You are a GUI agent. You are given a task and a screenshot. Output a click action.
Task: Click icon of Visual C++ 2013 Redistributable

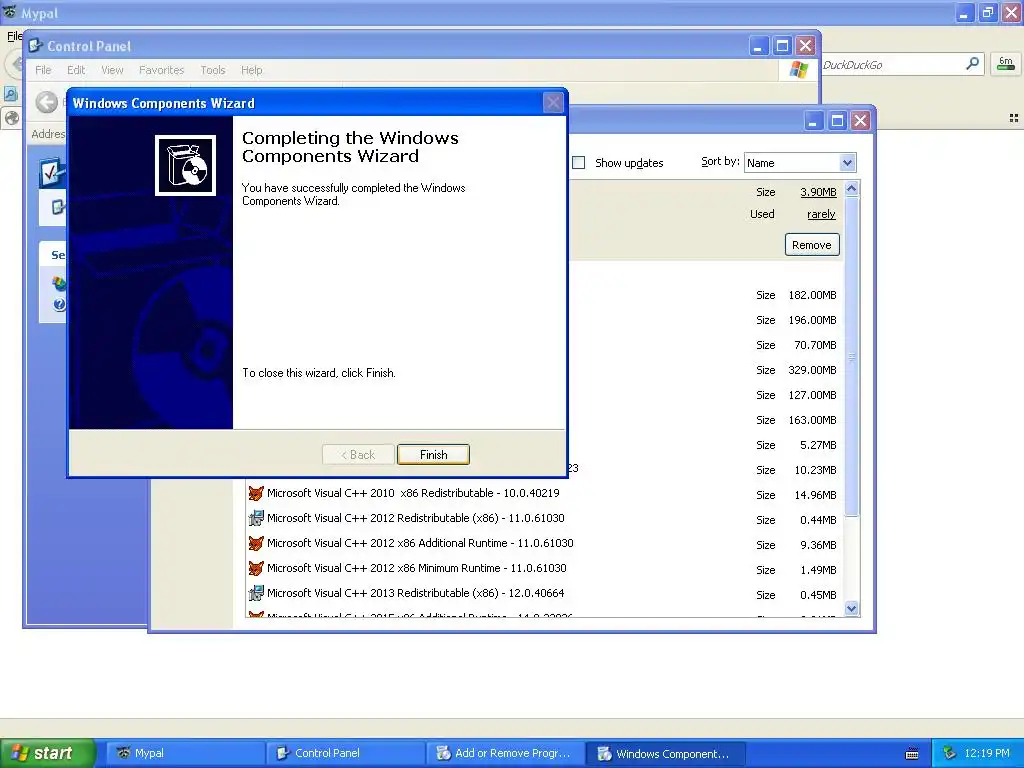click(256, 594)
